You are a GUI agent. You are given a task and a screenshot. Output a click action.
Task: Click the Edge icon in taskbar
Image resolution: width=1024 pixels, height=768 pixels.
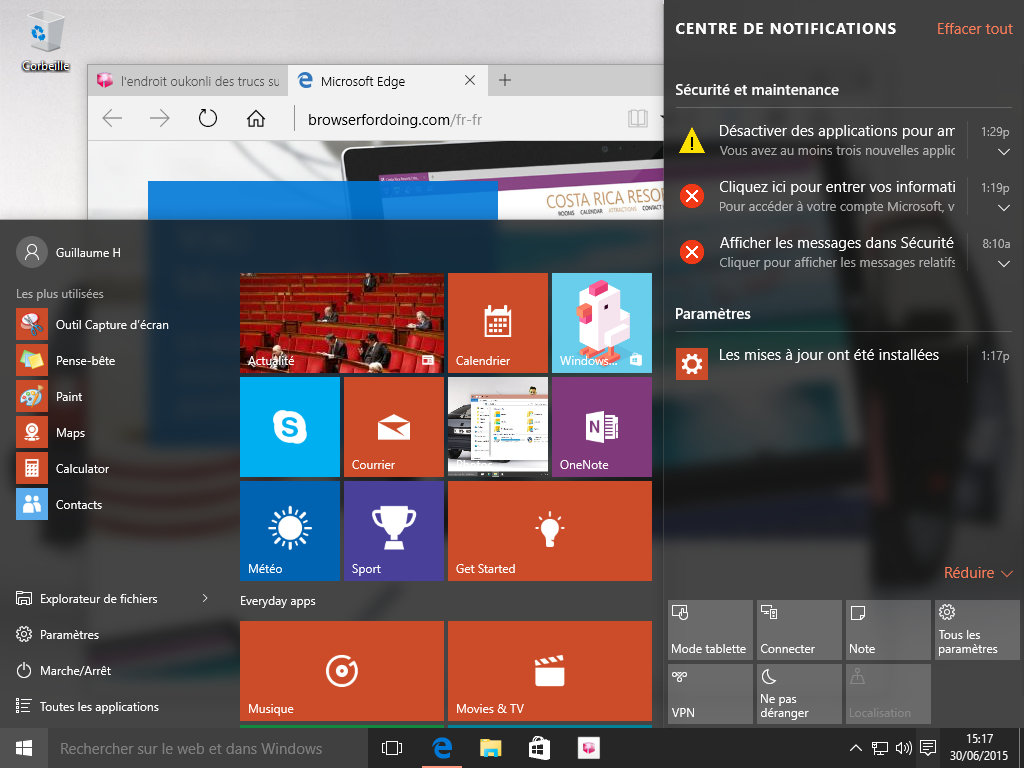(441, 748)
